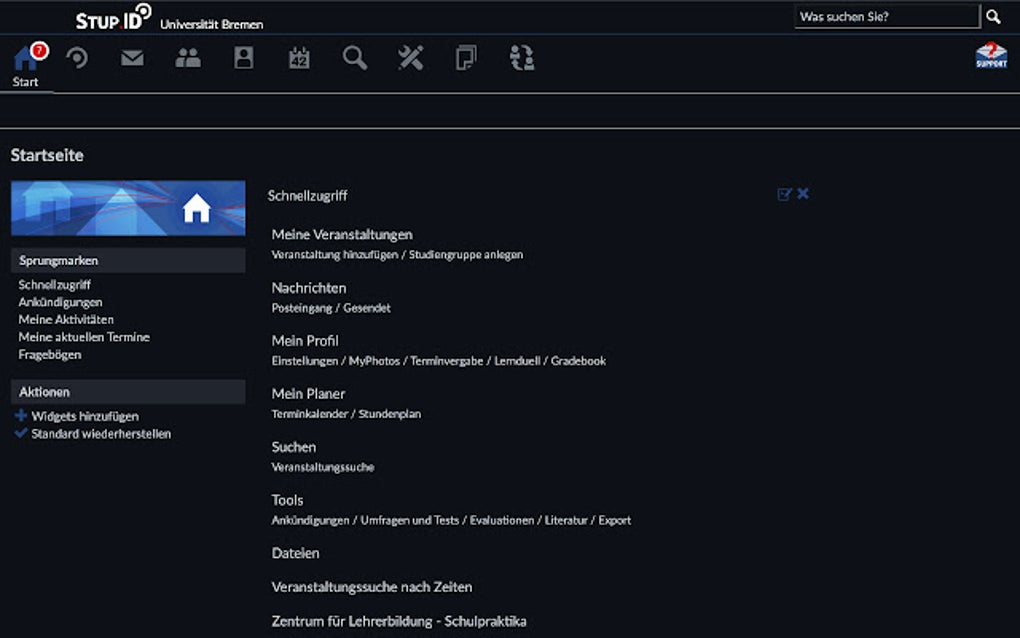Open the Tools wrench icon
Image resolution: width=1020 pixels, height=638 pixels.
[x=410, y=58]
